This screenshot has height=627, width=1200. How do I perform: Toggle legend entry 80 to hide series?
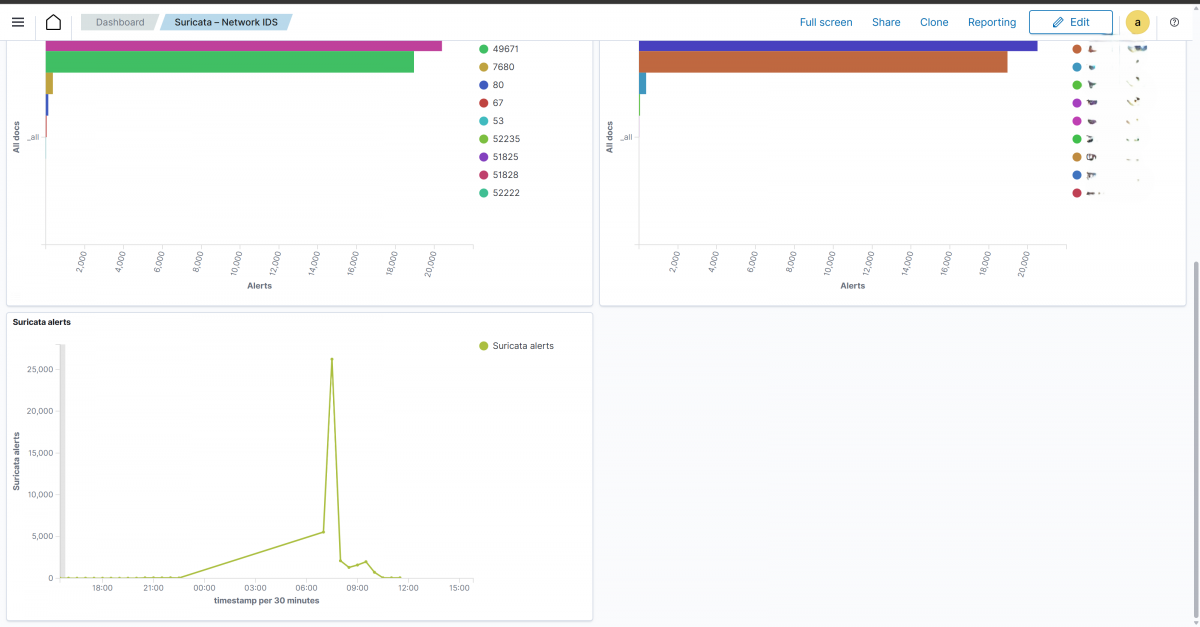[x=496, y=84]
